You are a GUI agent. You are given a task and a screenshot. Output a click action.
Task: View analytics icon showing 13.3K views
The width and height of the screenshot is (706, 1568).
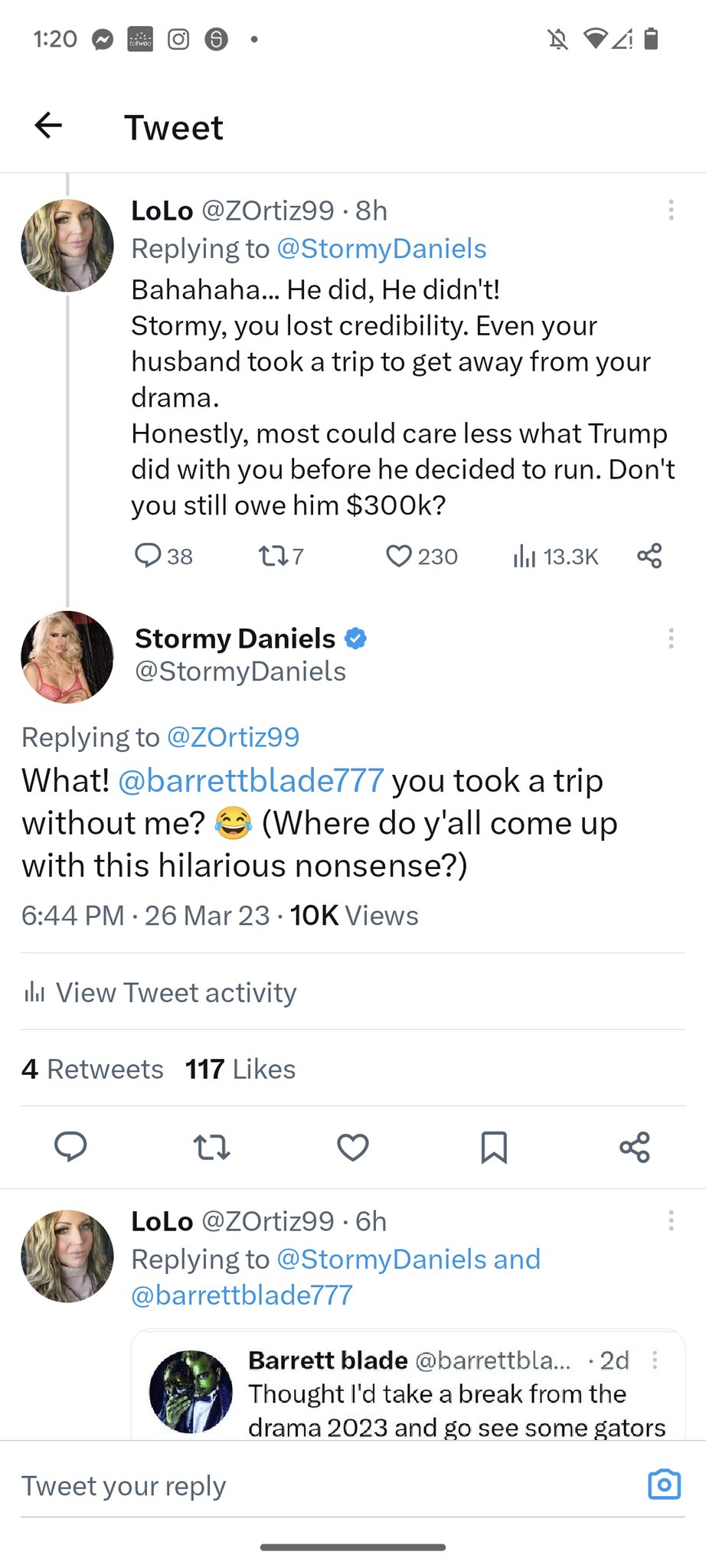[524, 556]
